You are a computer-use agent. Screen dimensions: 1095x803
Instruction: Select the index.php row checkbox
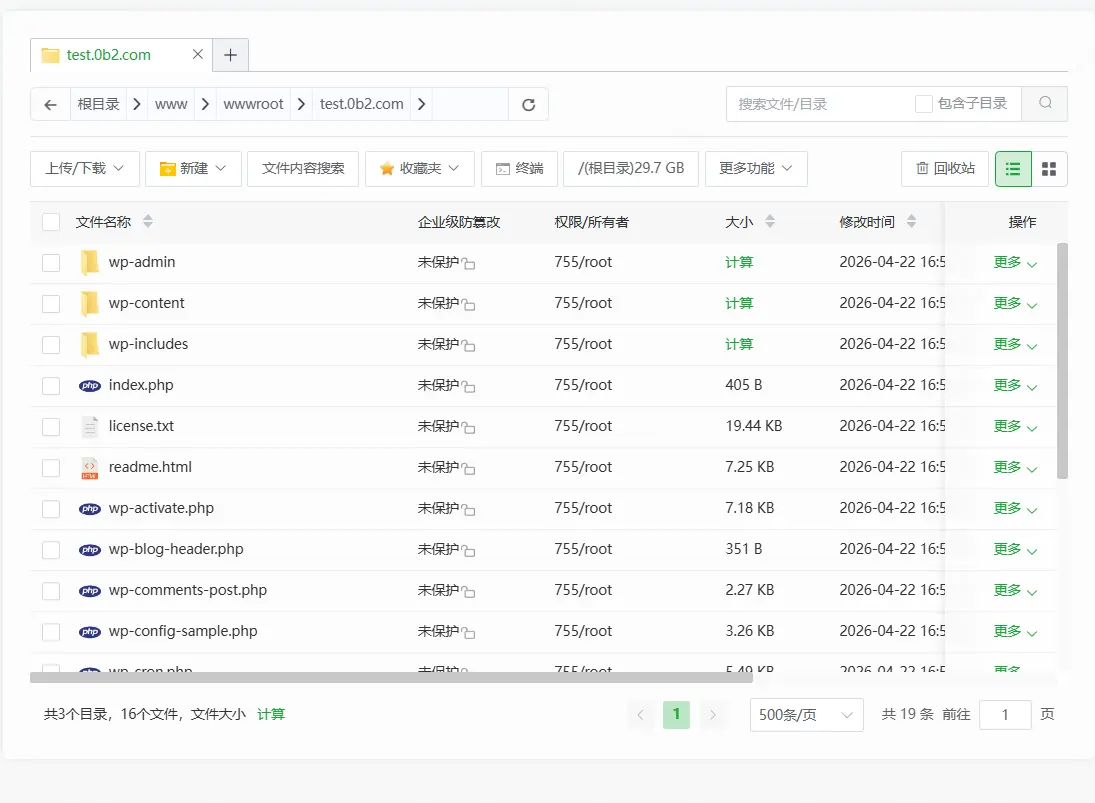(51, 385)
